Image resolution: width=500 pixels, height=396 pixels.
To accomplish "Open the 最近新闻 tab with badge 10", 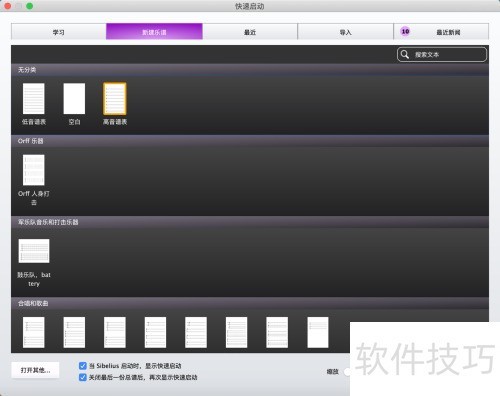I will pyautogui.click(x=441, y=32).
